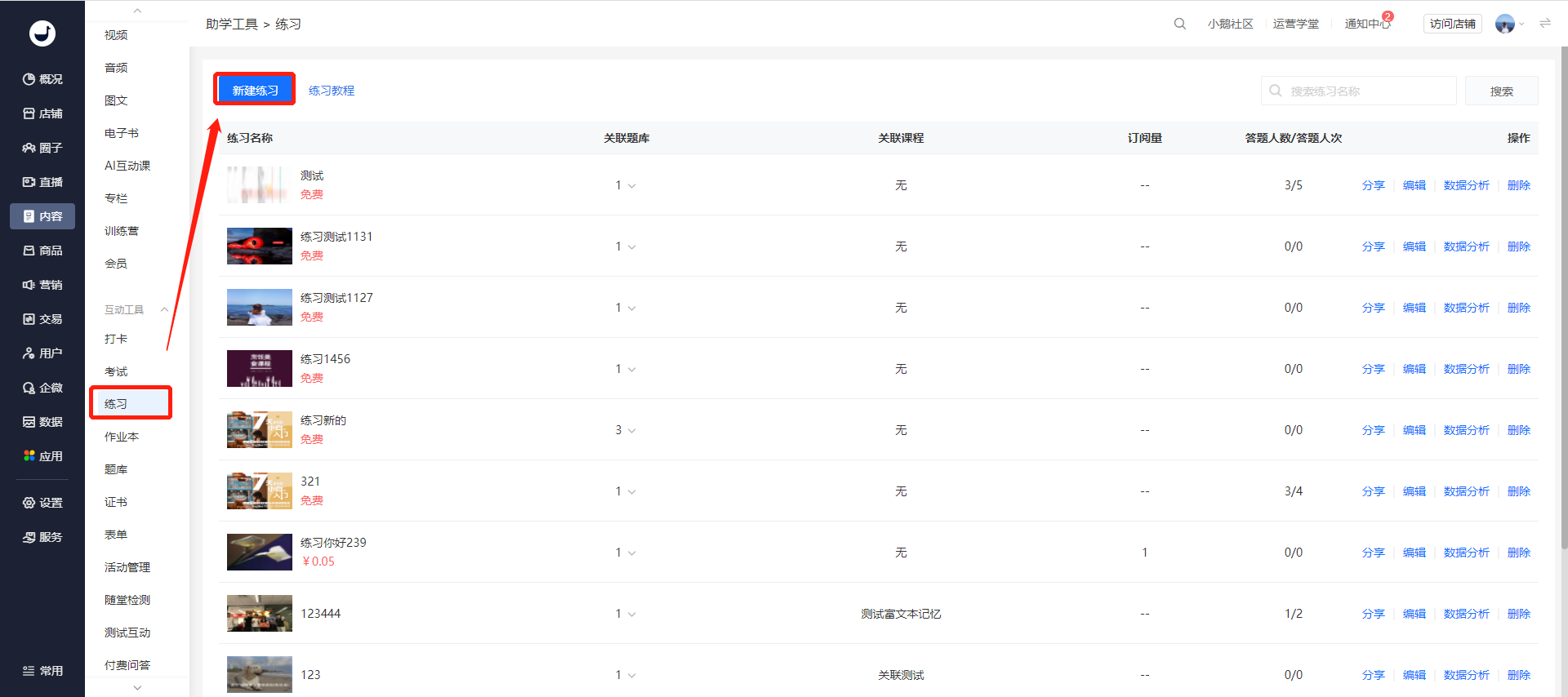The image size is (1568, 697).
Task: Select 考试 in the submenu
Action: [116, 371]
